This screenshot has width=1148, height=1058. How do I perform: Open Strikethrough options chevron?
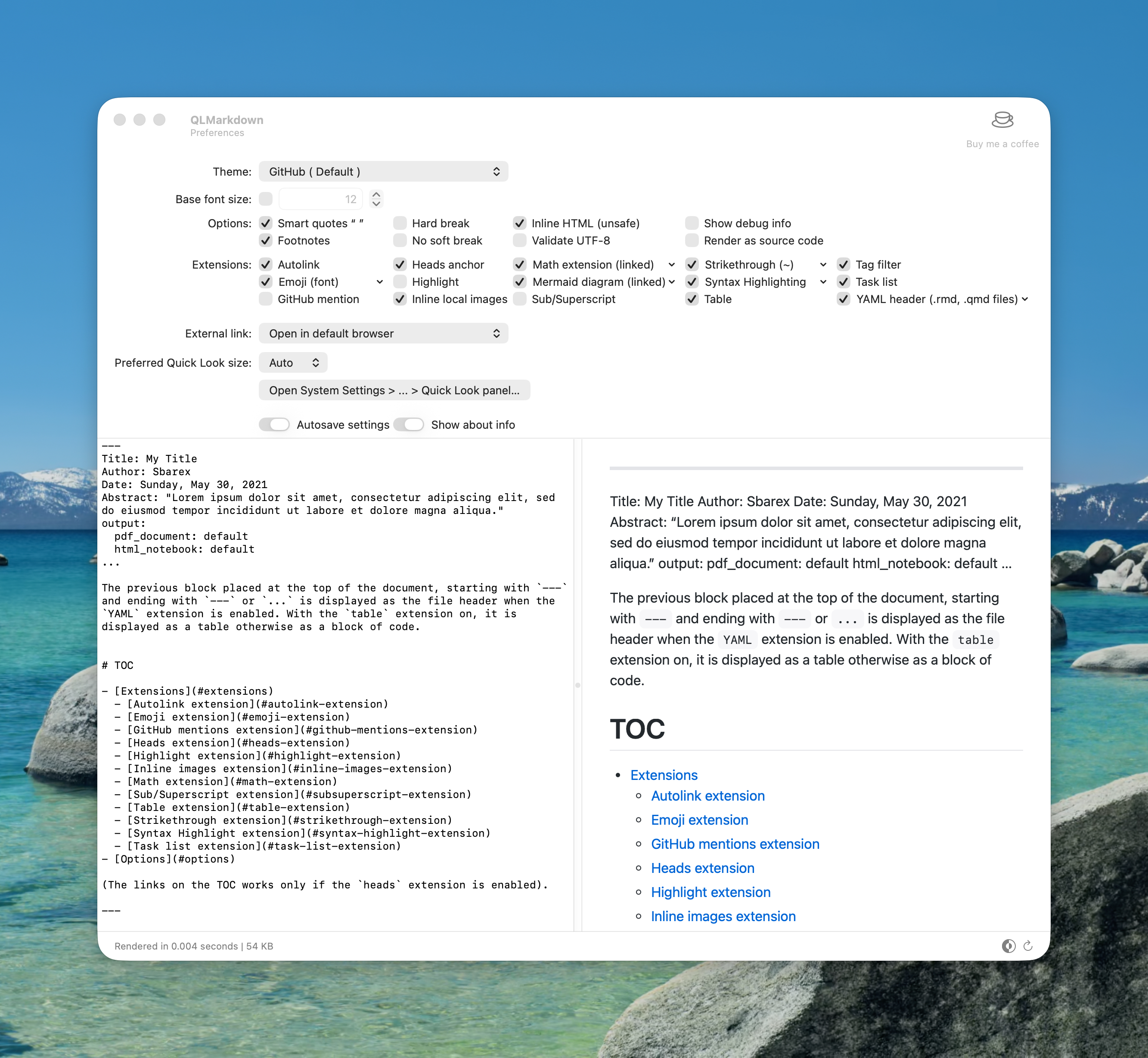823,264
